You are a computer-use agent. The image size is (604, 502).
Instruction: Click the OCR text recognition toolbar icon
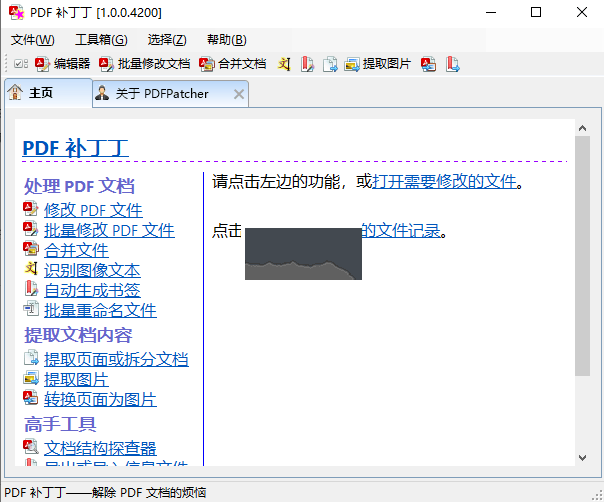[284, 64]
